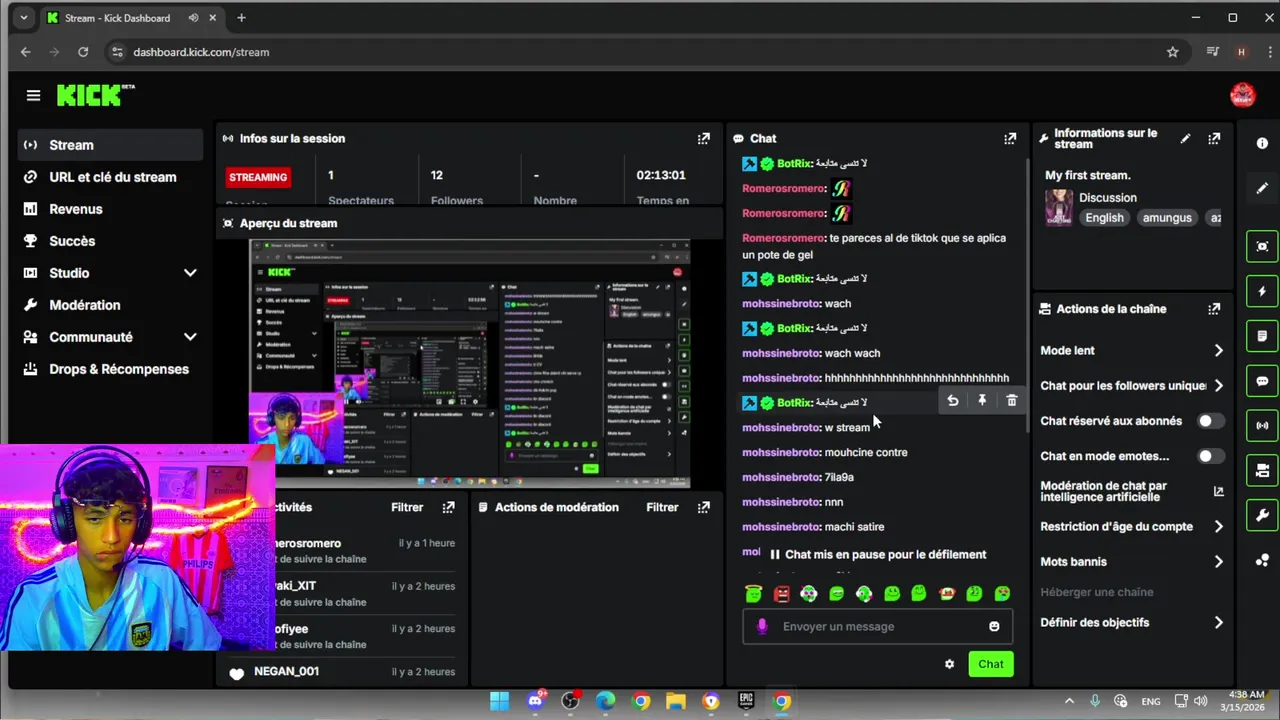Bookmark this page with the star icon
This screenshot has height=720, width=1280.
click(x=1173, y=52)
